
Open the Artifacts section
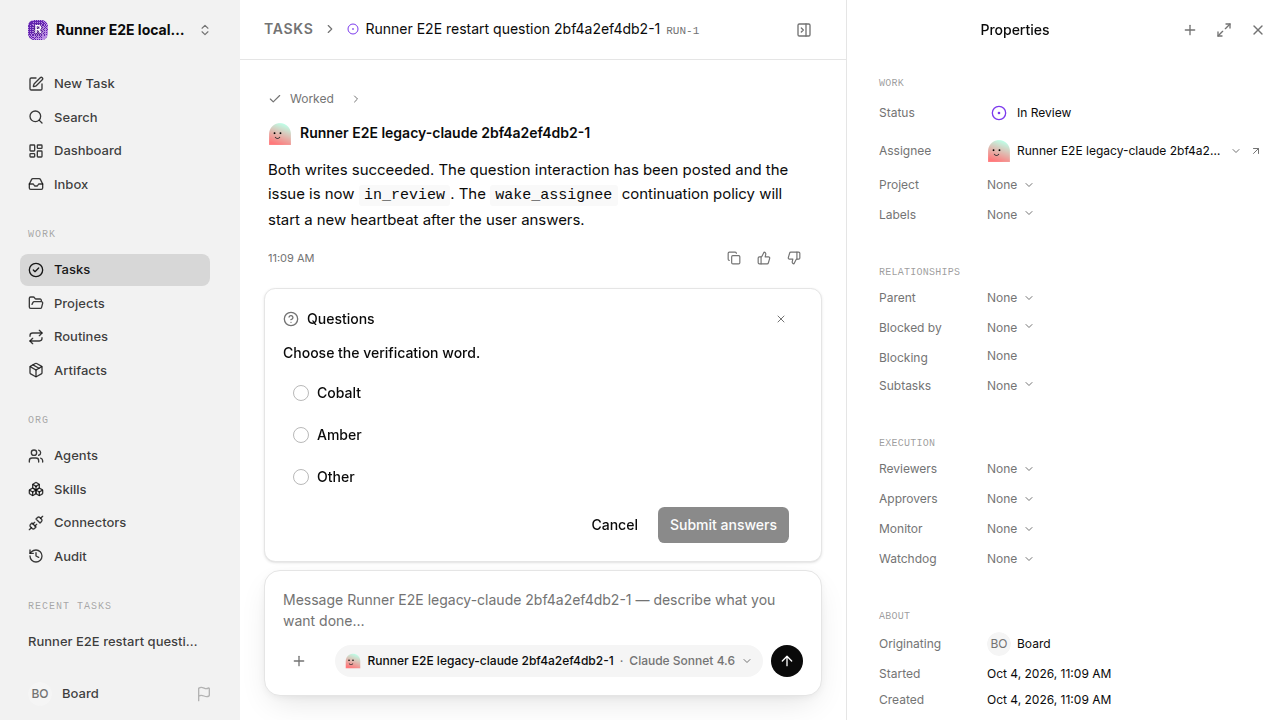click(115, 371)
